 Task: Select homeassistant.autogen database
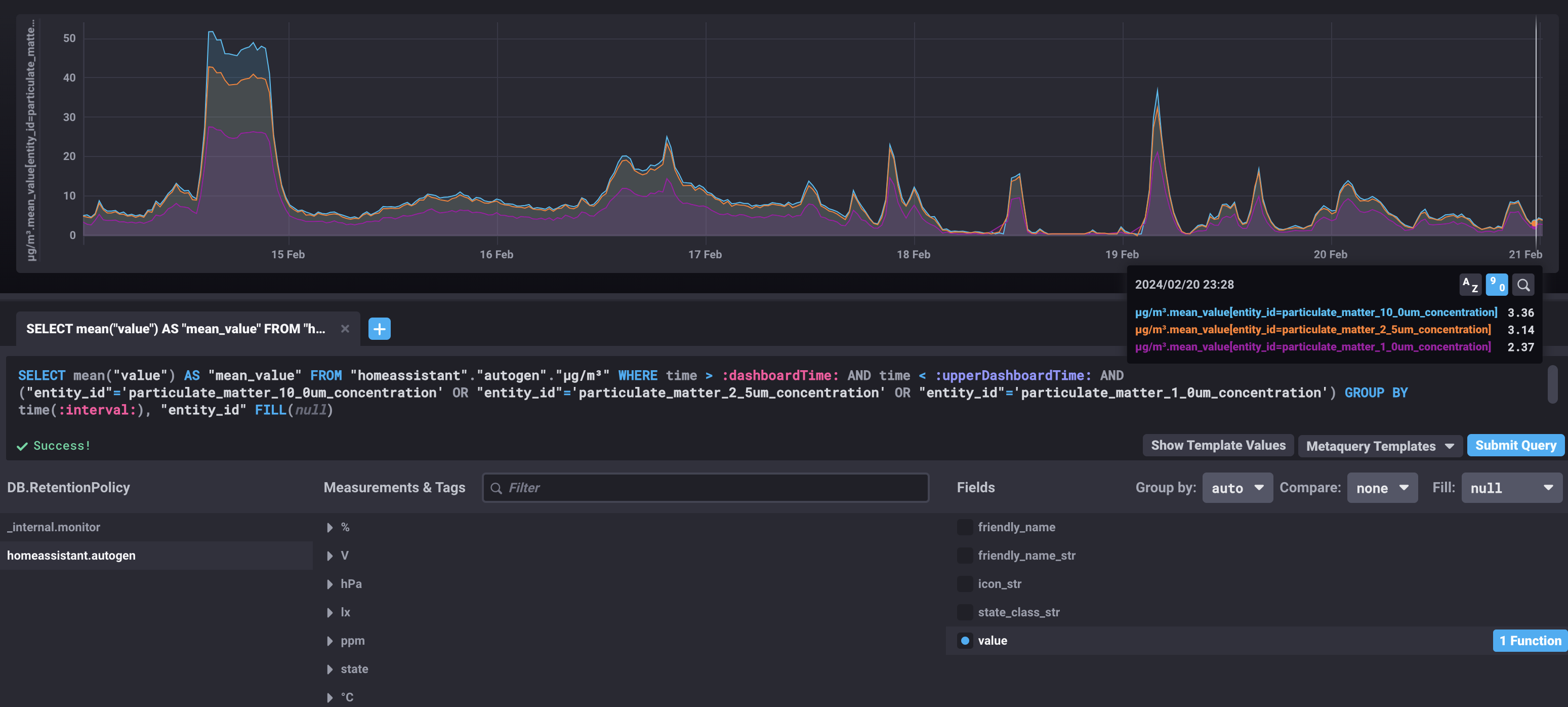(156, 556)
